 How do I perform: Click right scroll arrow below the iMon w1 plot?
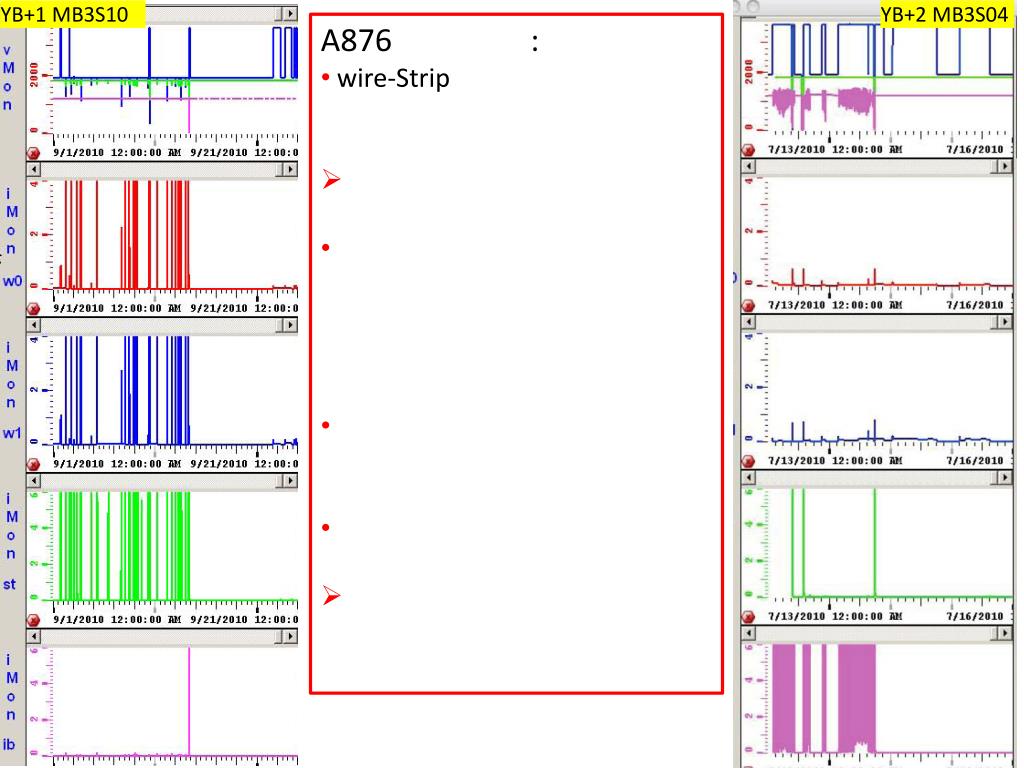[290, 481]
